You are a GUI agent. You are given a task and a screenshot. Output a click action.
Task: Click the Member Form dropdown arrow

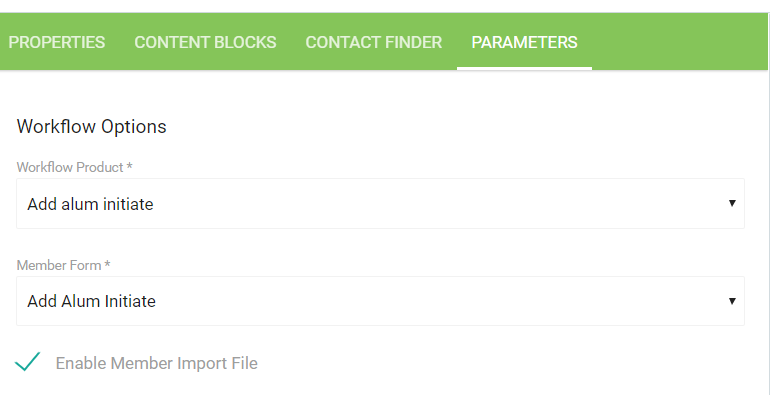[x=732, y=301]
